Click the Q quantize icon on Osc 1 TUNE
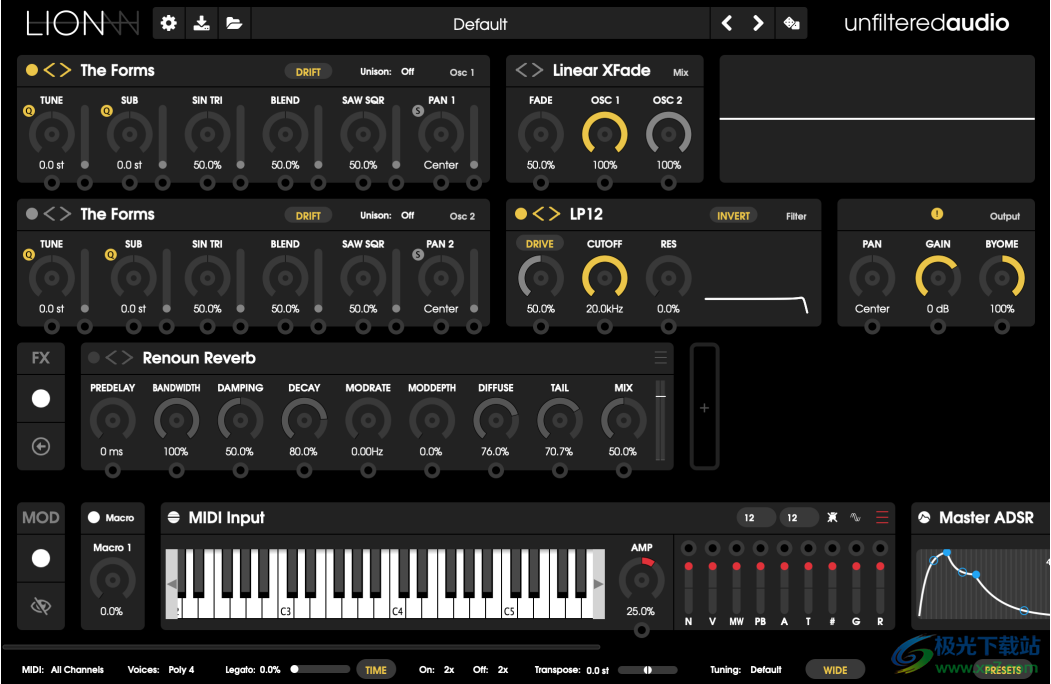The width and height of the screenshot is (1051, 684). pos(29,111)
